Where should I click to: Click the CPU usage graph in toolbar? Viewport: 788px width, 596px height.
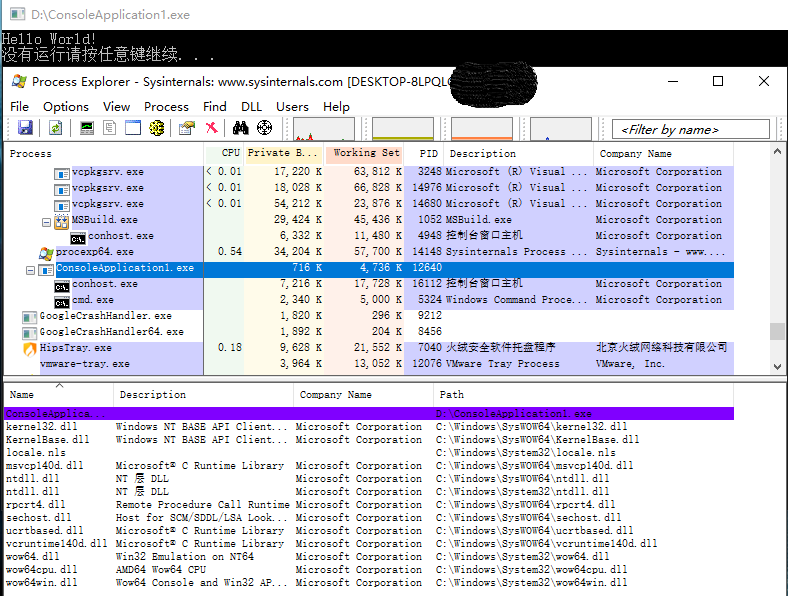point(323,129)
